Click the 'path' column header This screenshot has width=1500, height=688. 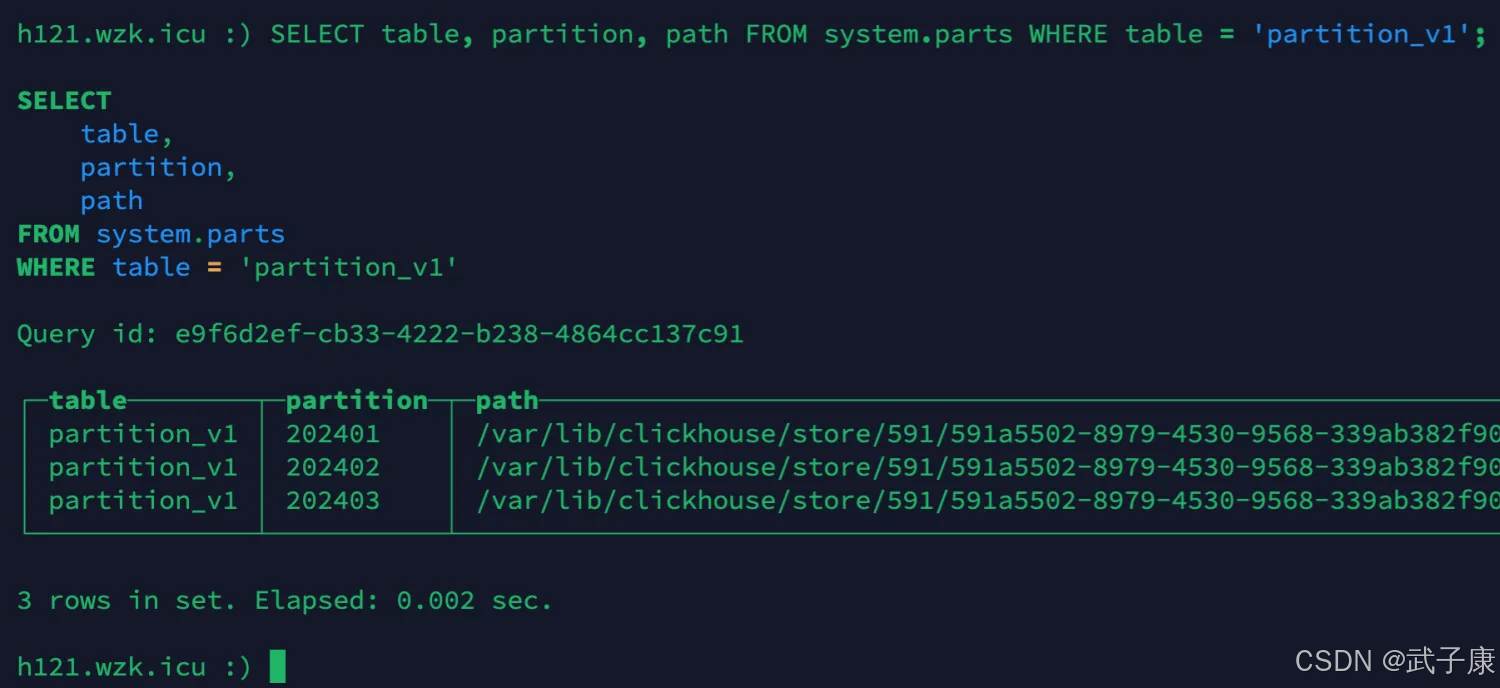(507, 400)
